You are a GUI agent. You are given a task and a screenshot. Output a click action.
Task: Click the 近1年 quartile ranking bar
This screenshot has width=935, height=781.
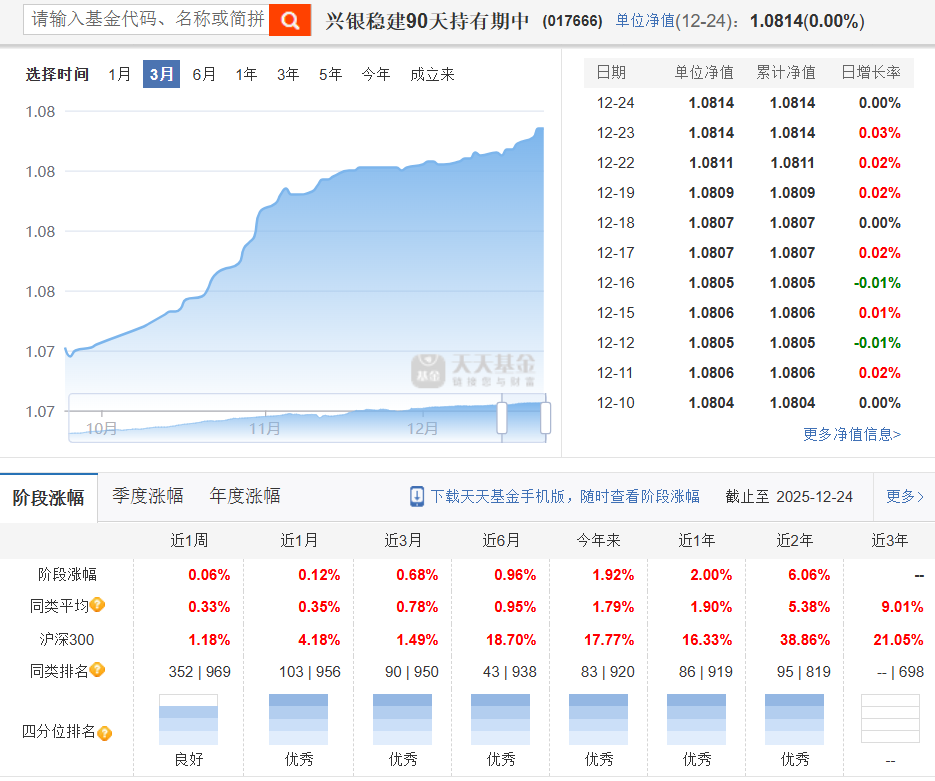pyautogui.click(x=696, y=719)
